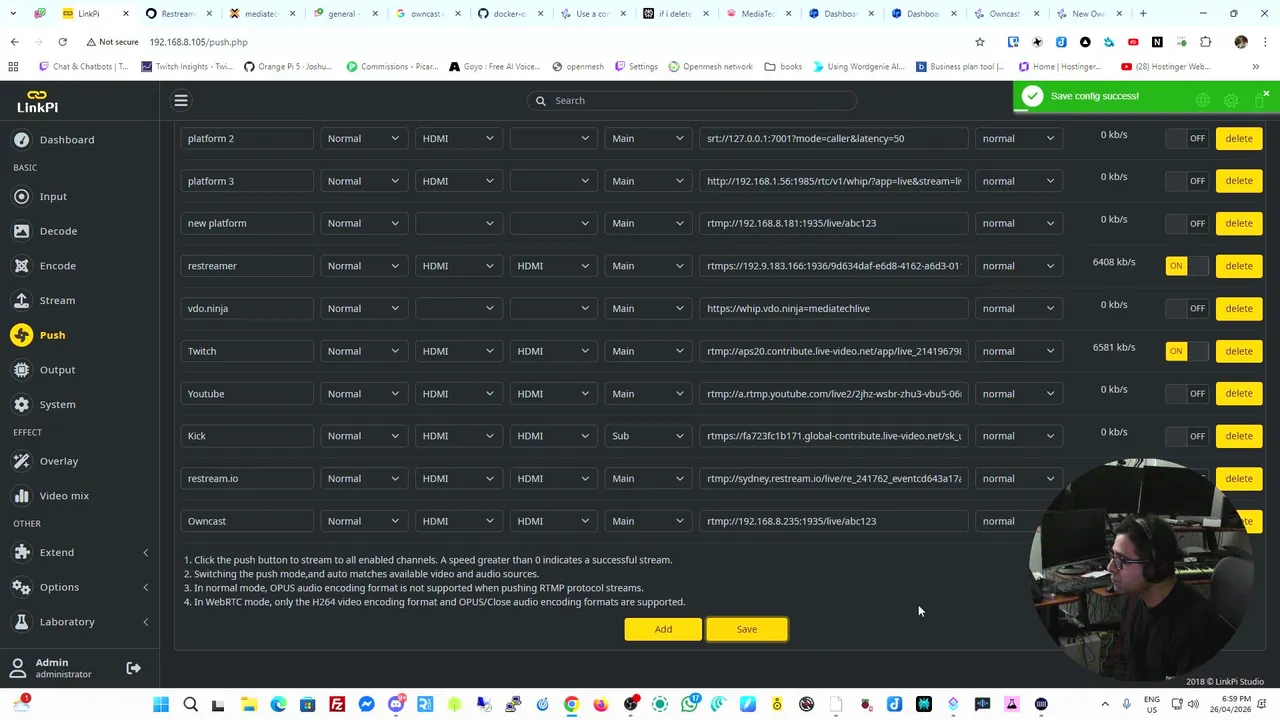Click the Admin user avatar icon
The height and width of the screenshot is (720, 1280).
17,668
